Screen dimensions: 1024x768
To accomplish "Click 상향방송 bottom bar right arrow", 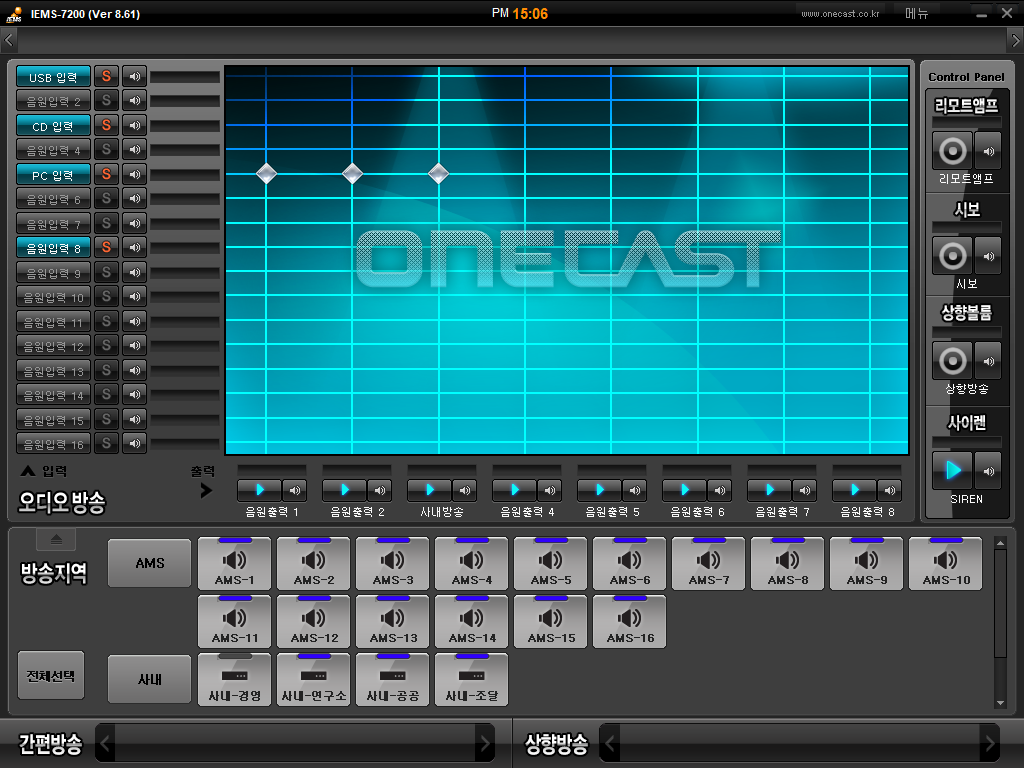I will click(x=990, y=743).
